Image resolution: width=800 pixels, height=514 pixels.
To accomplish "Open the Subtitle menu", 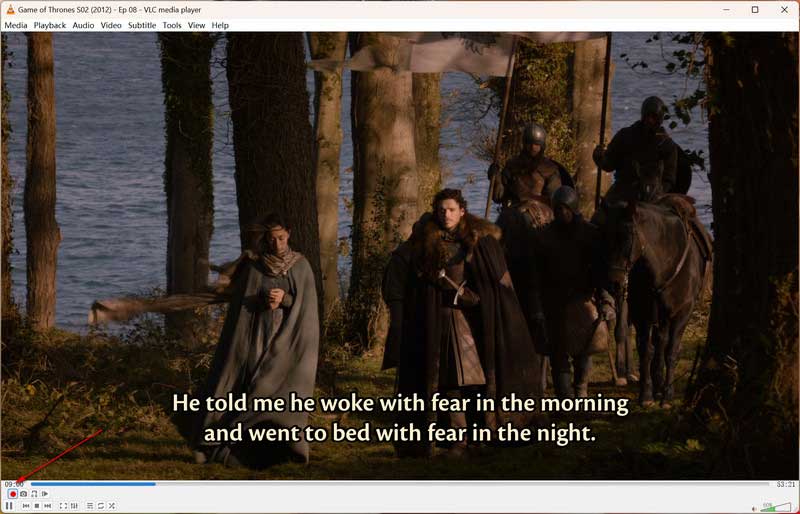I will tap(142, 25).
